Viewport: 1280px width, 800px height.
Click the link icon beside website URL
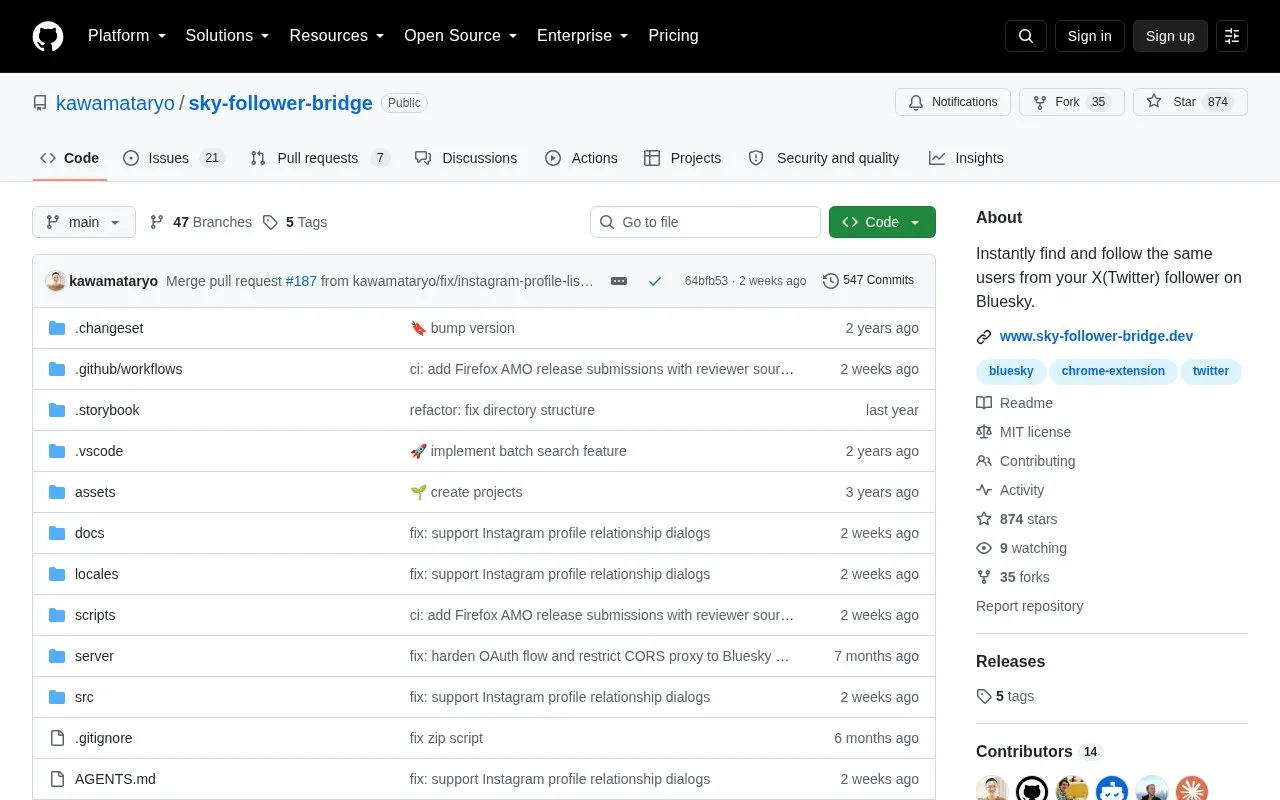click(x=984, y=337)
